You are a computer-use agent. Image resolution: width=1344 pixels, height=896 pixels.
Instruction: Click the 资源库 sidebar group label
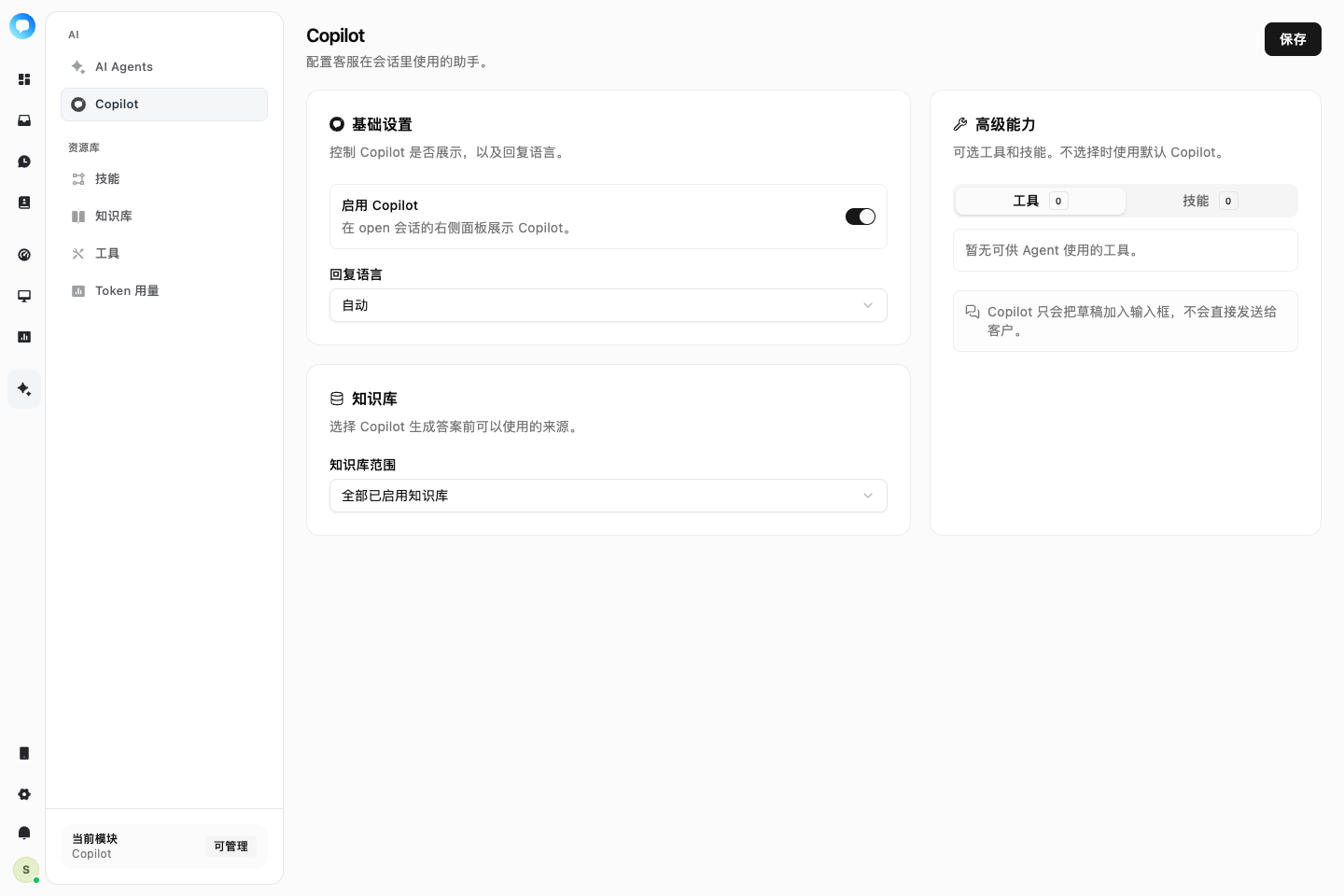[84, 147]
